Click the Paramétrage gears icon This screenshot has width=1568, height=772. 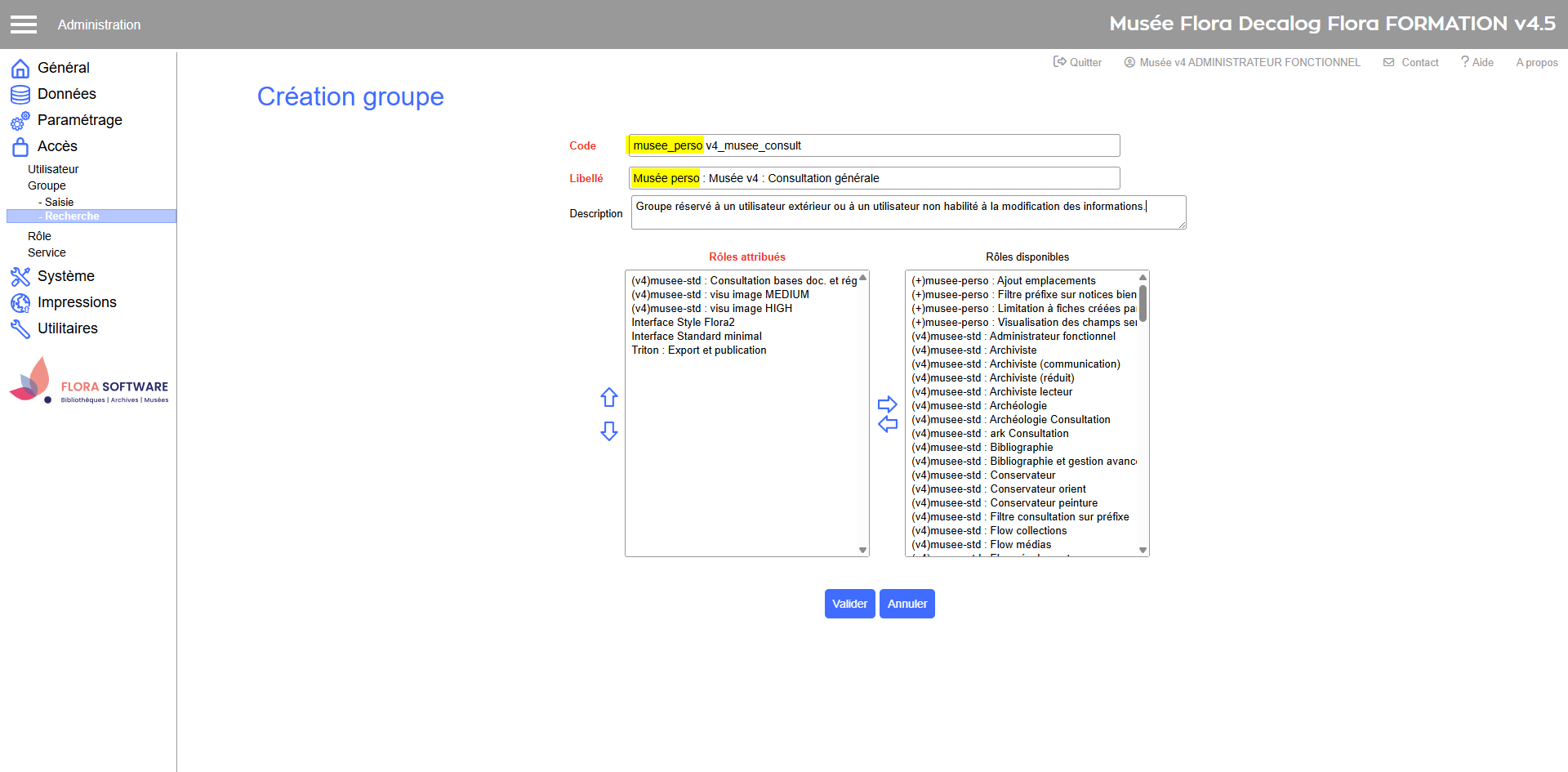[20, 121]
